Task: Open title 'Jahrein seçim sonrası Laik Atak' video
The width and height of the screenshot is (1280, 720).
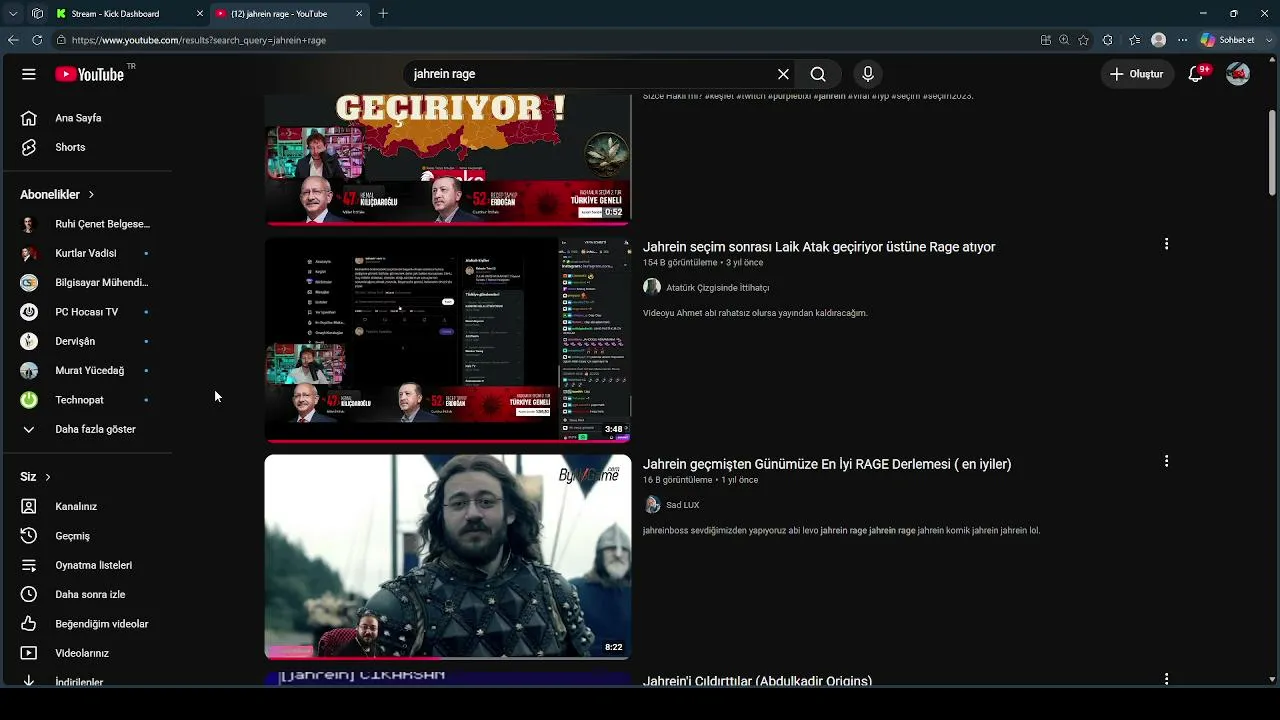Action: [x=819, y=247]
